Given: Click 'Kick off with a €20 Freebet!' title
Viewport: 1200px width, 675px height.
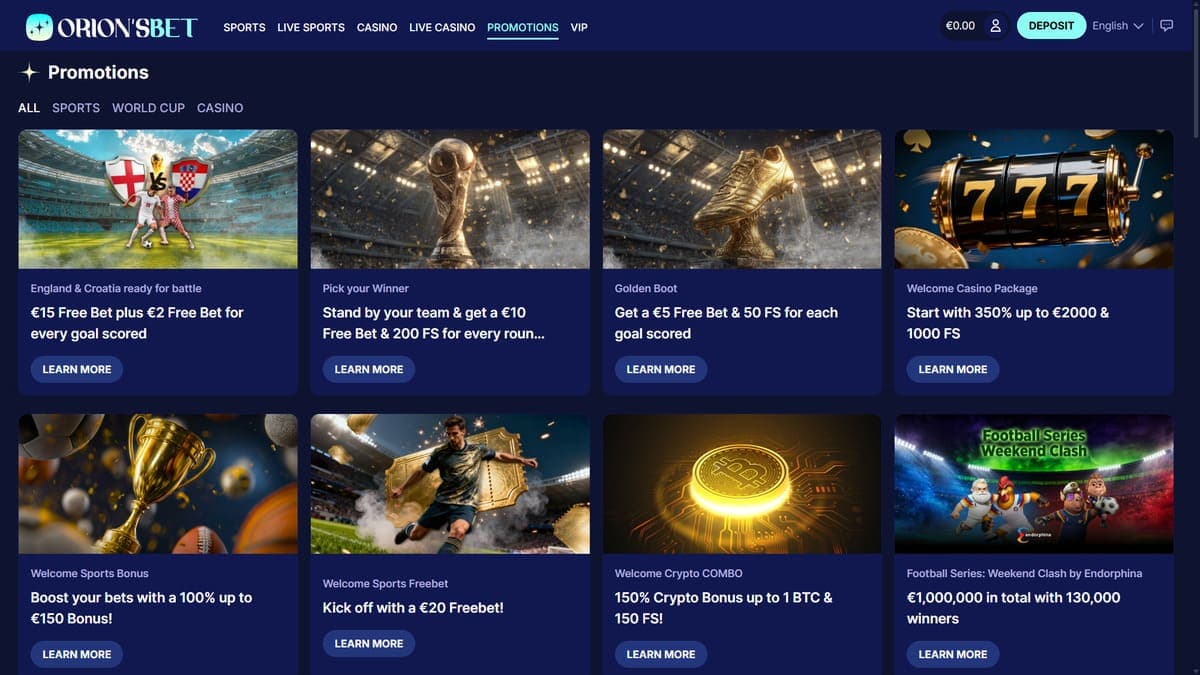Looking at the screenshot, I should click(413, 607).
